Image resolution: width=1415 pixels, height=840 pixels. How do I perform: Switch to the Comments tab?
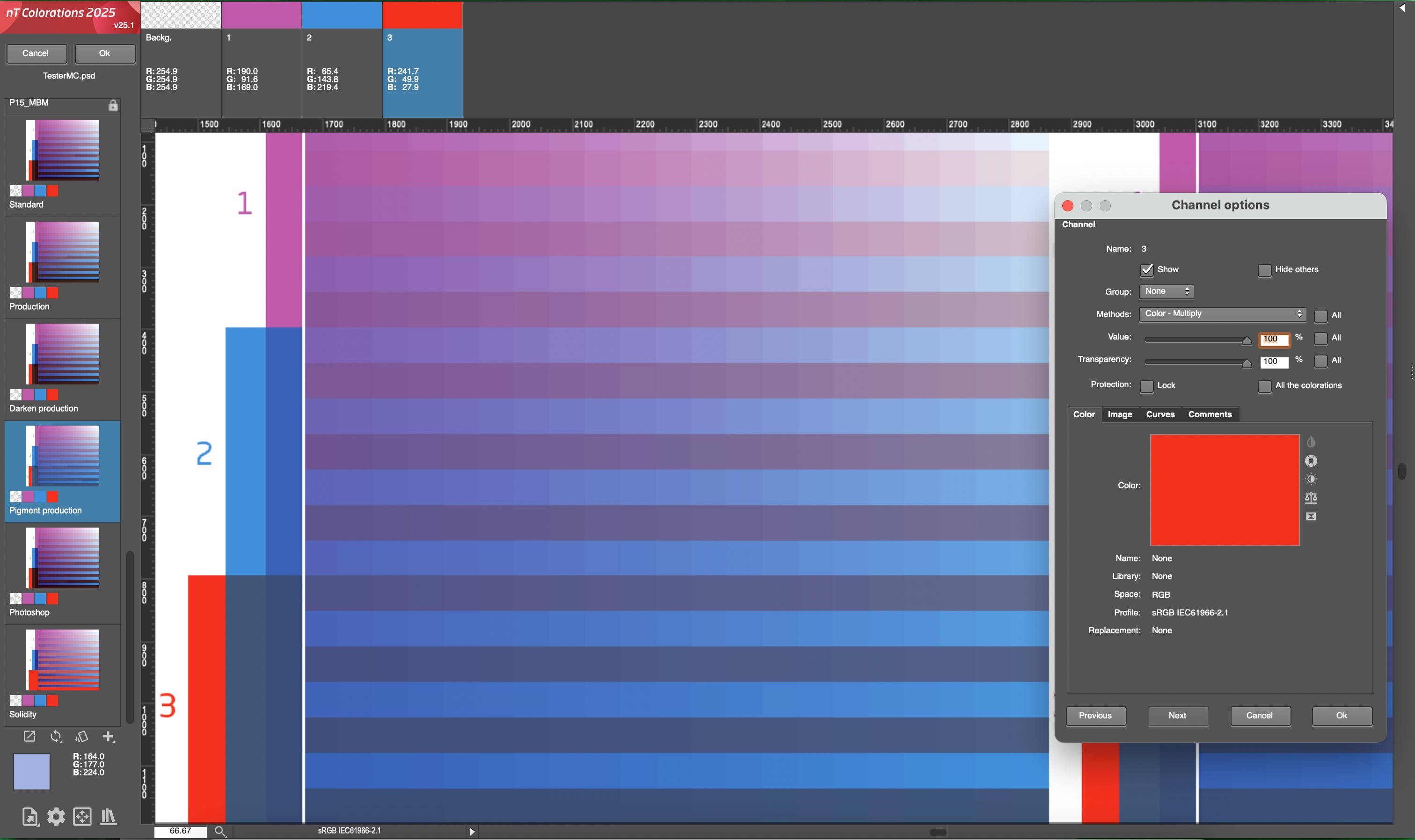click(1210, 414)
